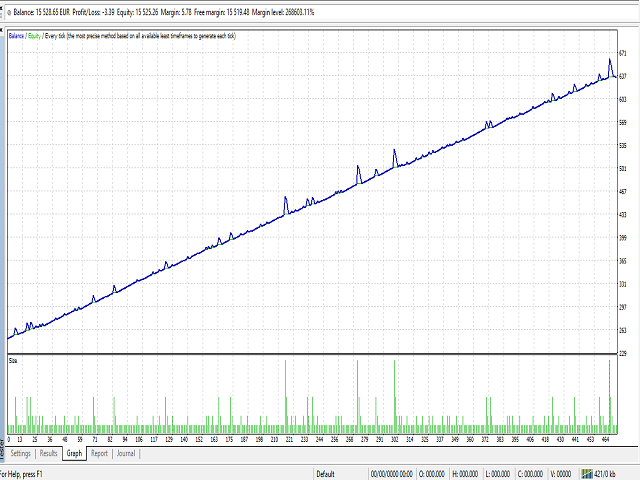
Task: Open the Default profile in status bar
Action: point(325,474)
